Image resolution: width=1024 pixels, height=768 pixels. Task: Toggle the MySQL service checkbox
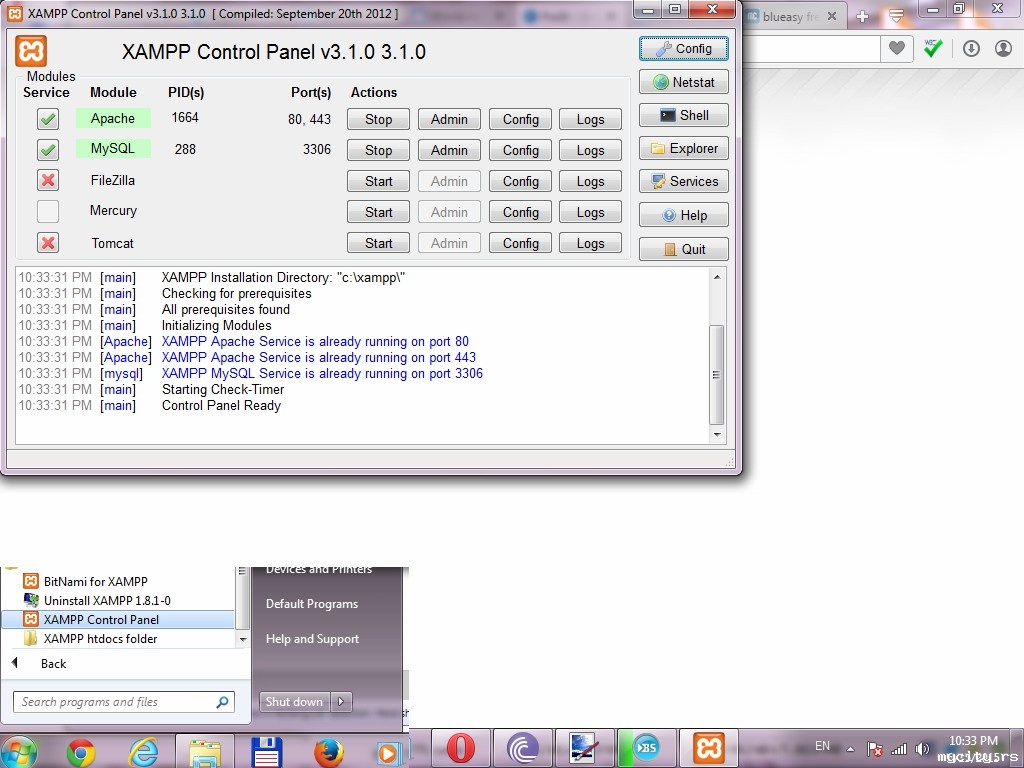pos(48,150)
